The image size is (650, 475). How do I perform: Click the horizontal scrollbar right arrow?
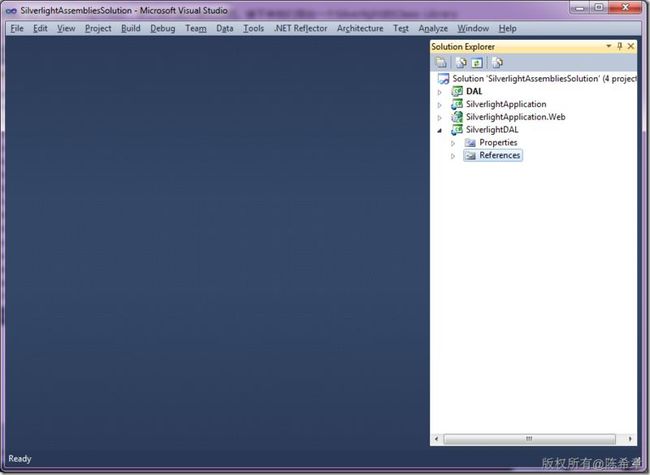[630, 439]
